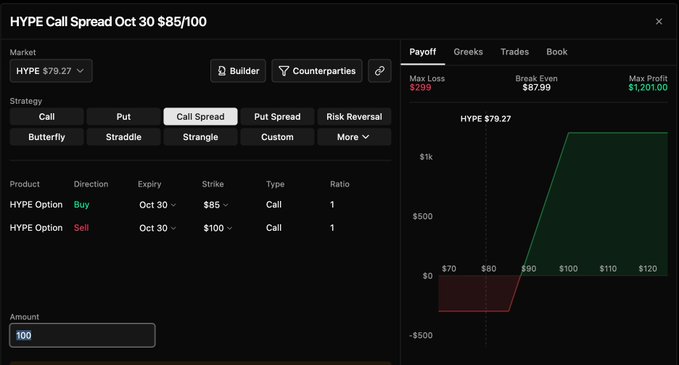Click the Break Even $87.99 value
679x365 pixels.
click(x=537, y=87)
